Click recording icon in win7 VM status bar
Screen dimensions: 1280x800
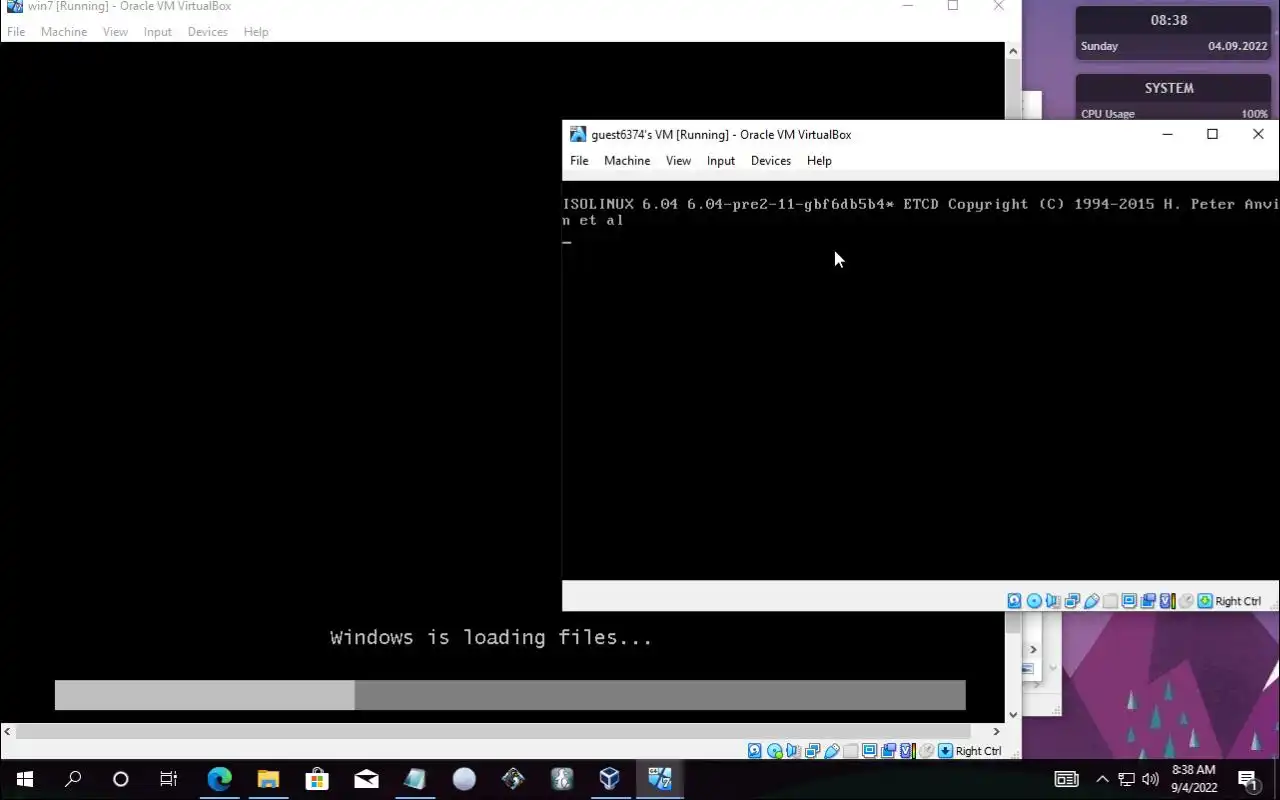coord(888,751)
